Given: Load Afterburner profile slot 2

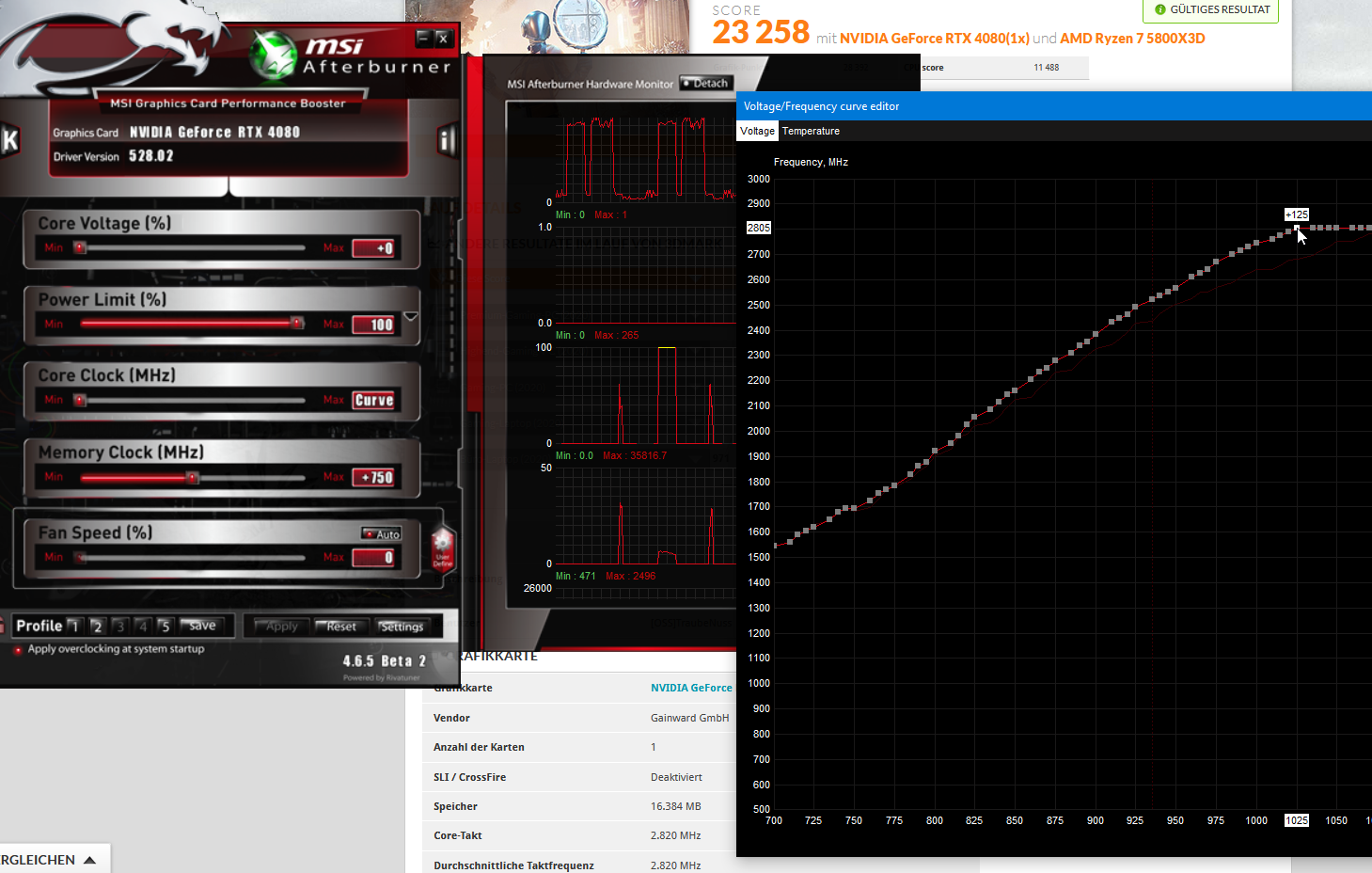Looking at the screenshot, I should 97,626.
